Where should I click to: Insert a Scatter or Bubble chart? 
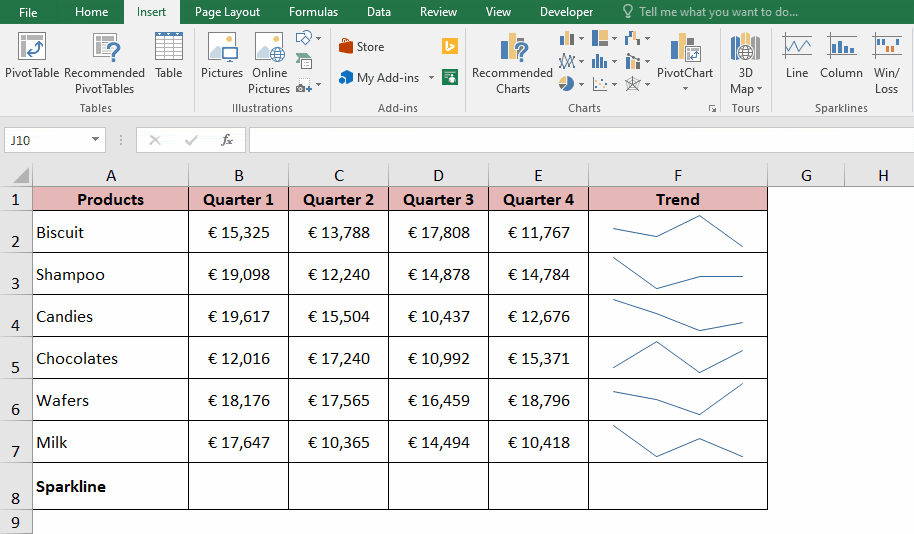(604, 84)
